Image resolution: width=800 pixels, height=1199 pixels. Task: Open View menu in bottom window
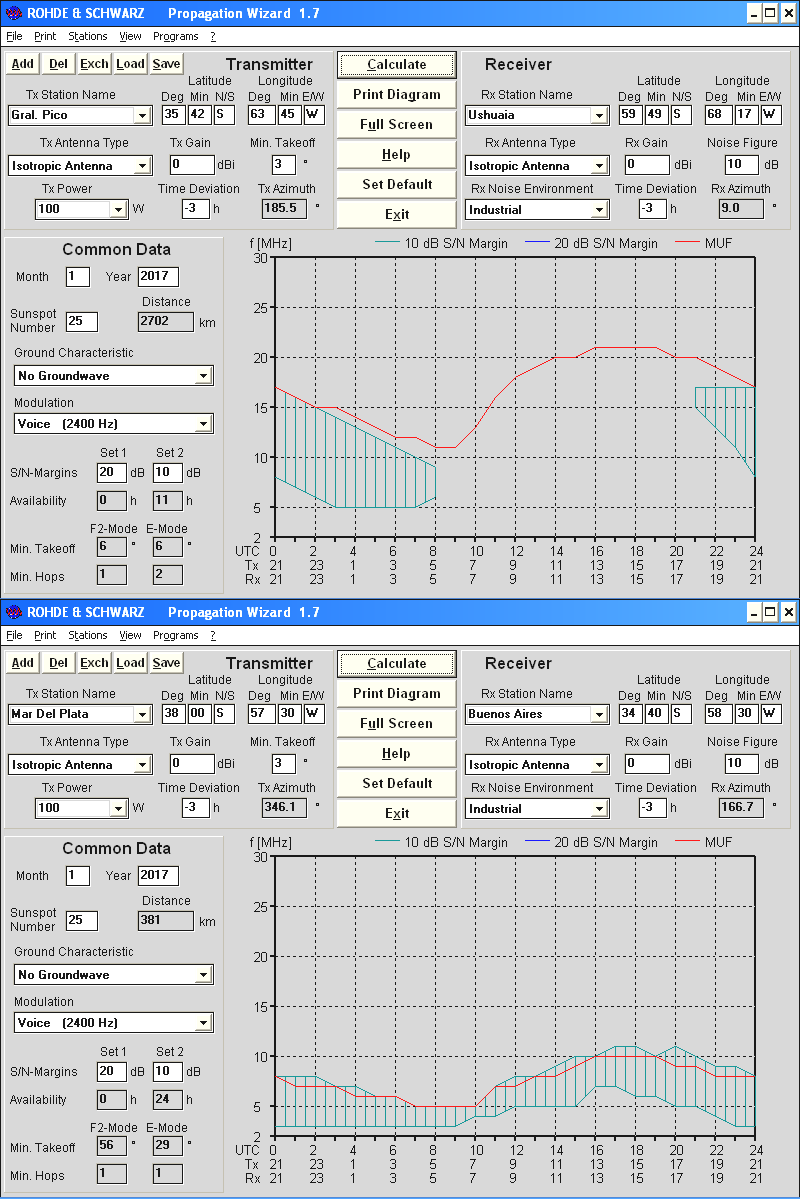tap(130, 635)
